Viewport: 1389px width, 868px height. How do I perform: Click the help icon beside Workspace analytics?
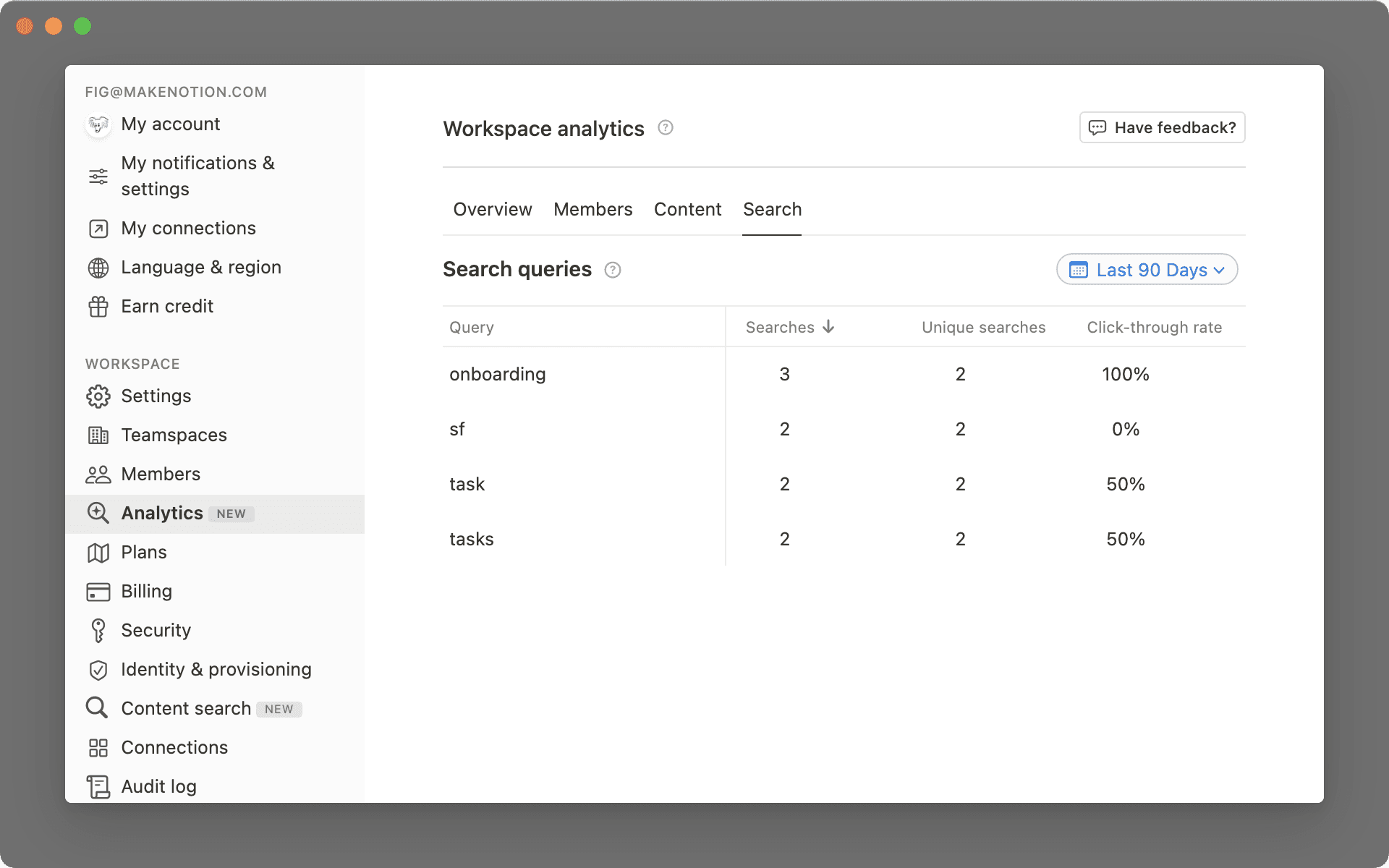point(665,127)
